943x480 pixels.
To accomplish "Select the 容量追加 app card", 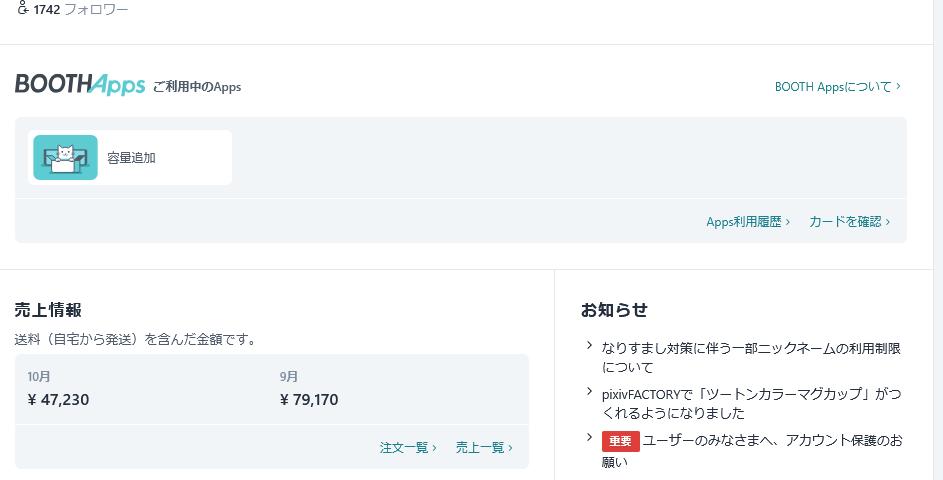I will pos(131,158).
